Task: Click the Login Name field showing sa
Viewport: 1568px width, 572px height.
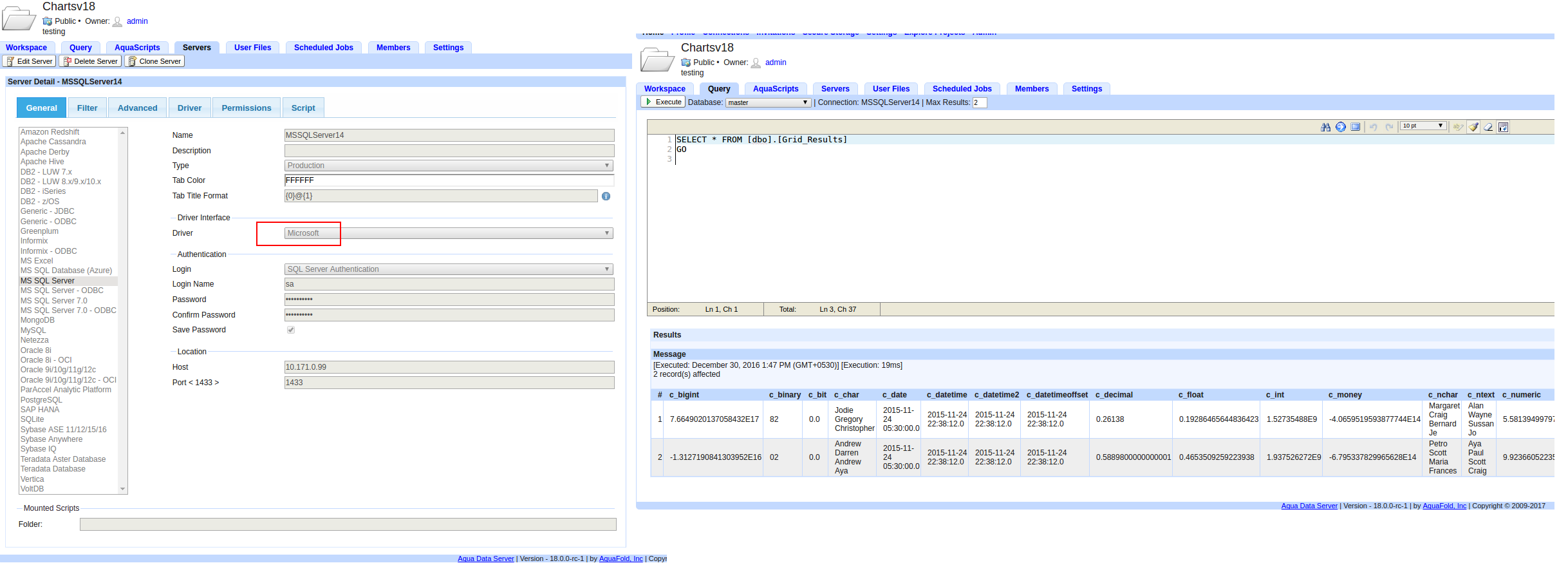Action: (x=449, y=285)
